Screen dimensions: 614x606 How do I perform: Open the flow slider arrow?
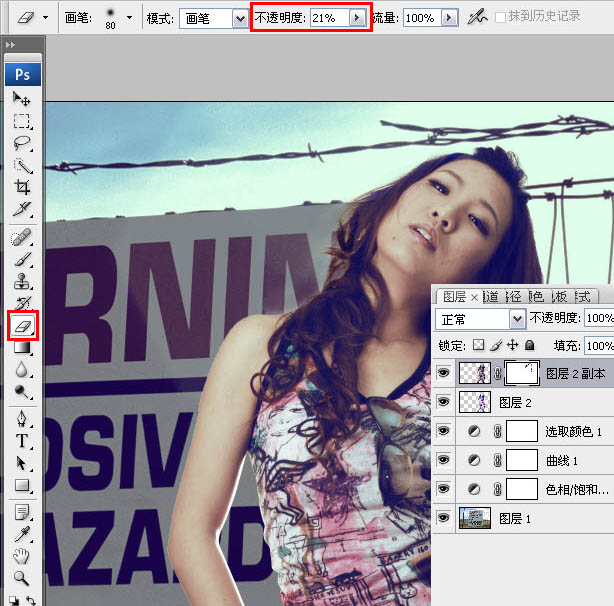[x=449, y=18]
